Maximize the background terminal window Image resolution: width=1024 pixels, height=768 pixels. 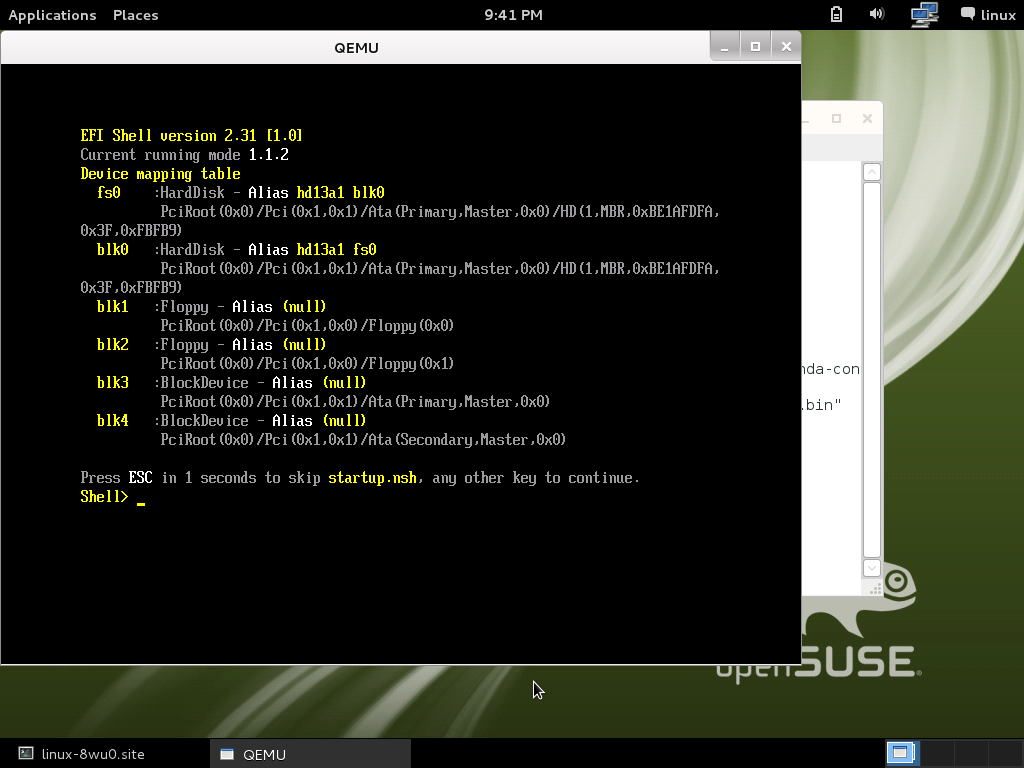[837, 118]
